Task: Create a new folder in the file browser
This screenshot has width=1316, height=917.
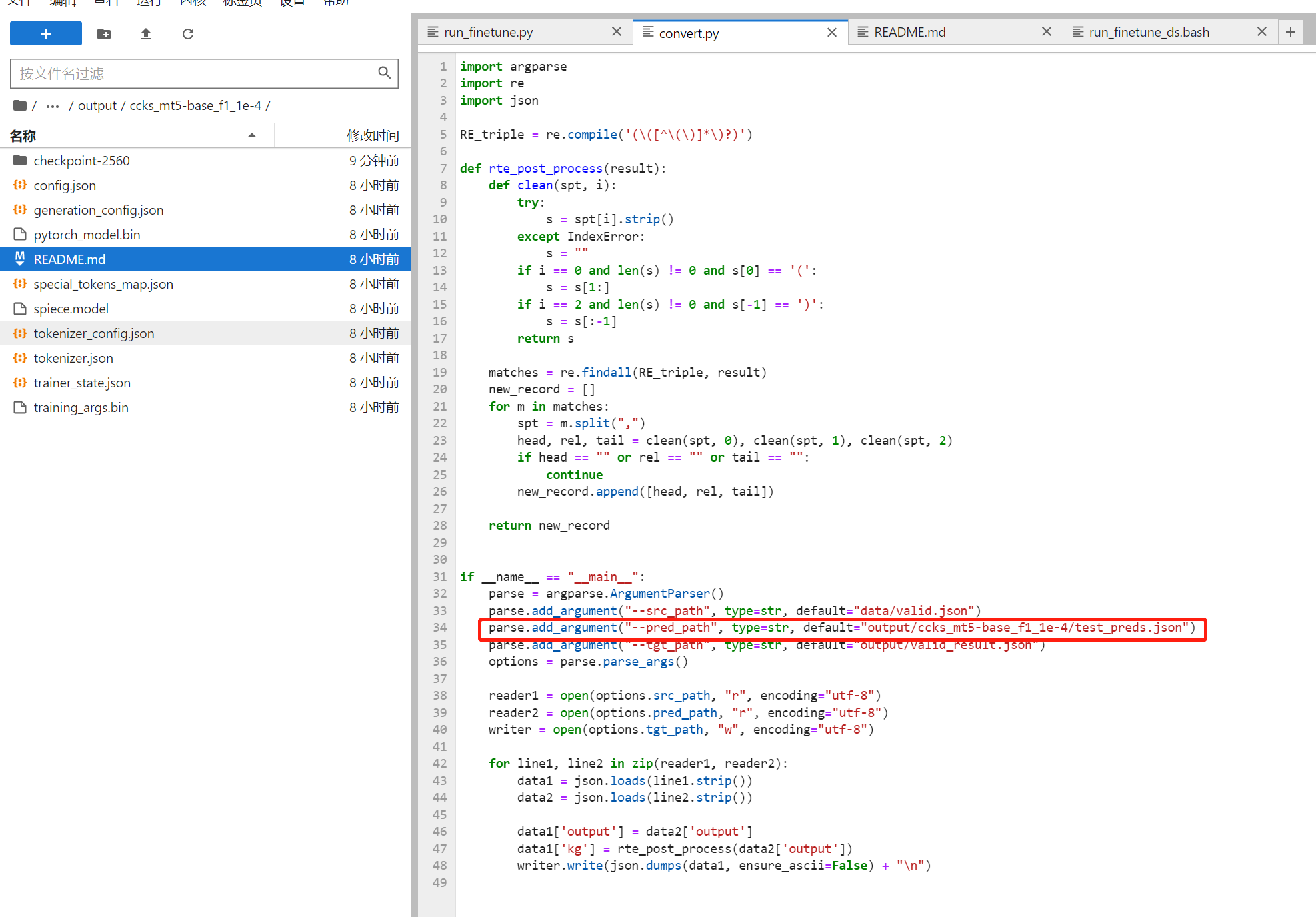Action: (103, 33)
